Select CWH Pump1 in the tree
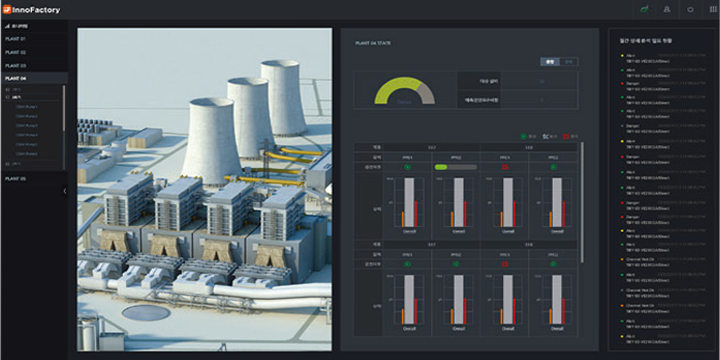Screen dimensions: 720x360 [26, 107]
